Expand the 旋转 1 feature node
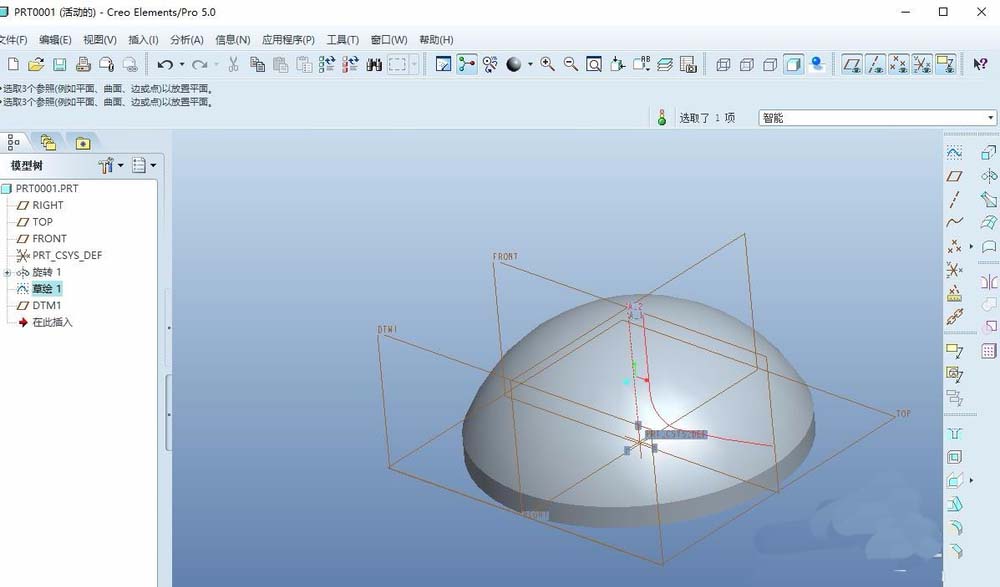 pyautogui.click(x=8, y=272)
